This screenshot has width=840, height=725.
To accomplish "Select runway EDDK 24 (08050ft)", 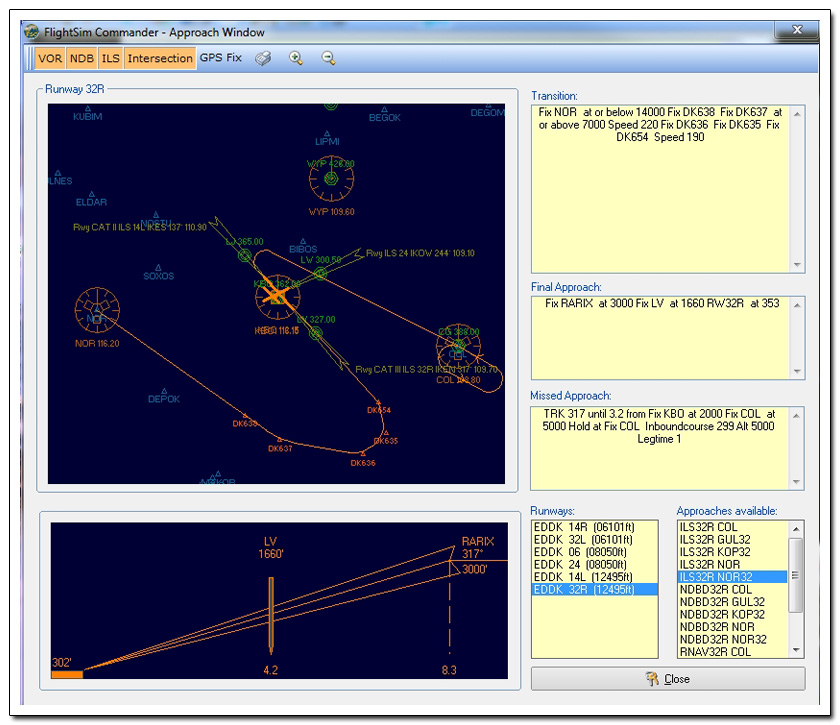I will click(594, 564).
